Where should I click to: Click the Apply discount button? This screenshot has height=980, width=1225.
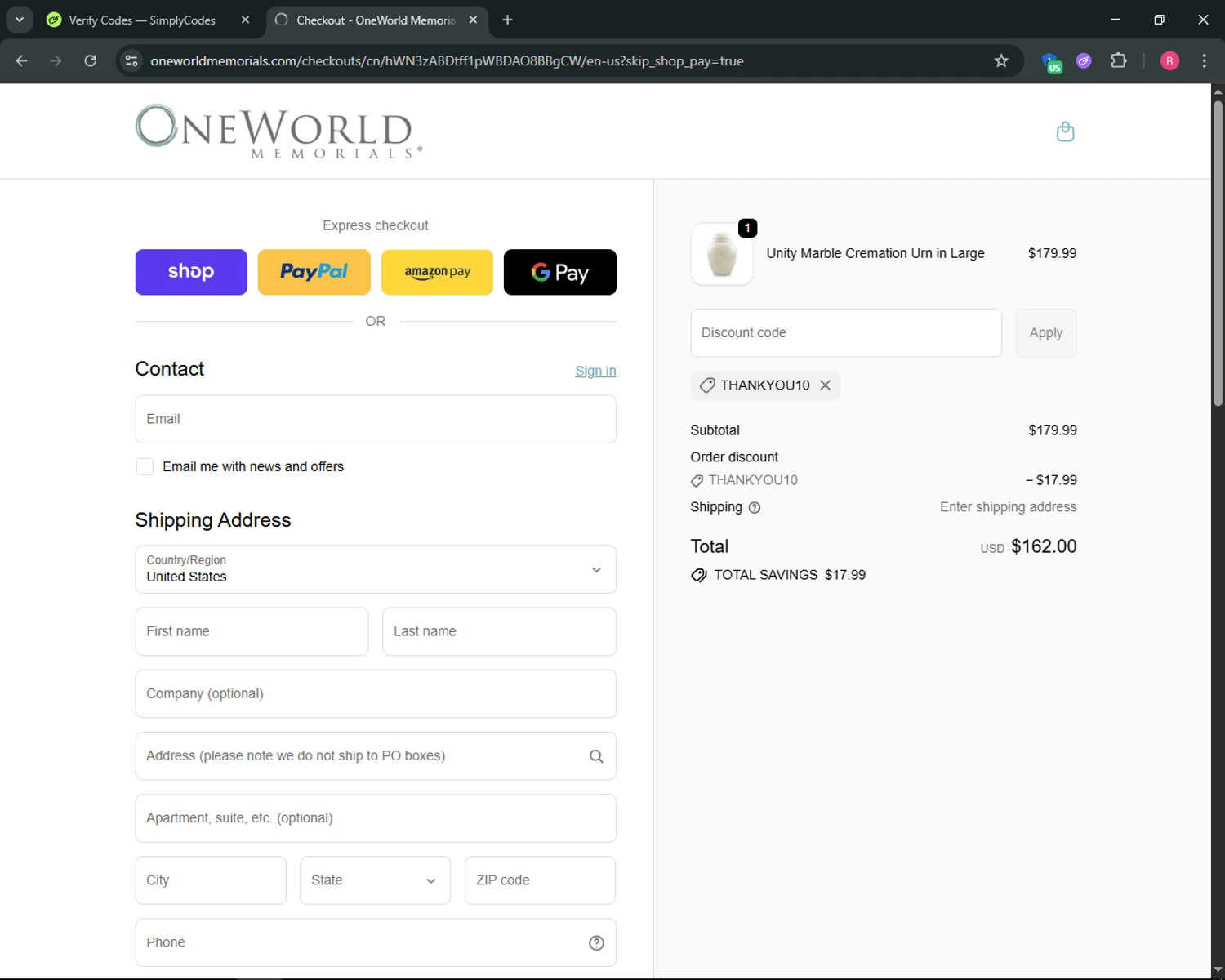click(1046, 332)
